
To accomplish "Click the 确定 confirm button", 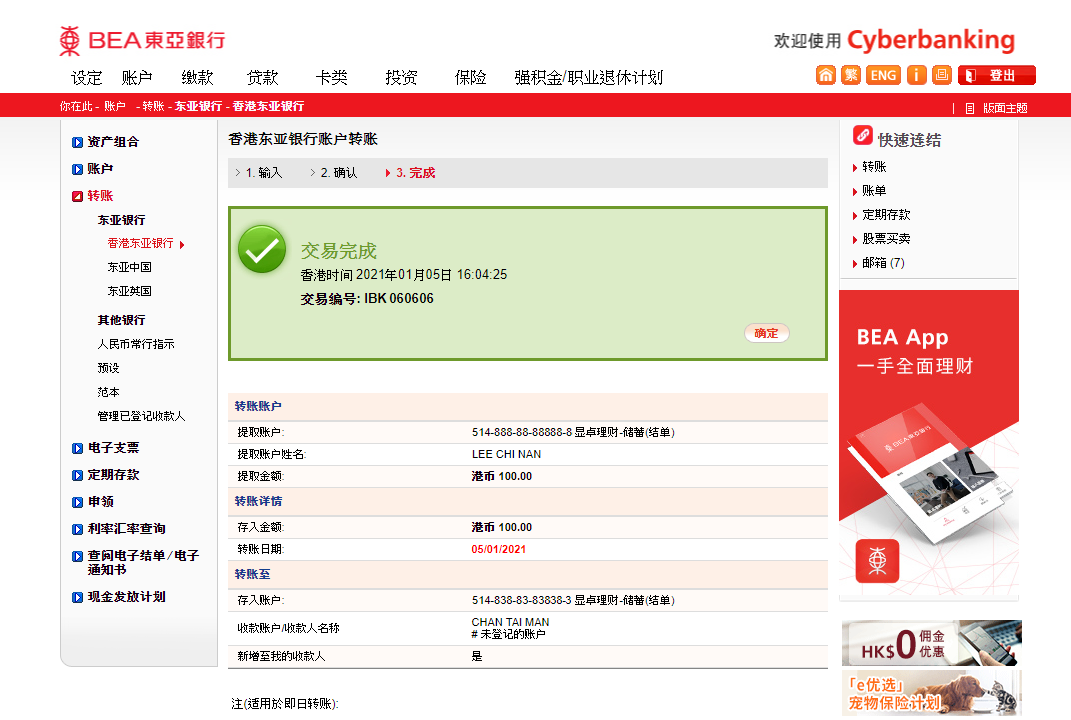I will click(x=766, y=333).
